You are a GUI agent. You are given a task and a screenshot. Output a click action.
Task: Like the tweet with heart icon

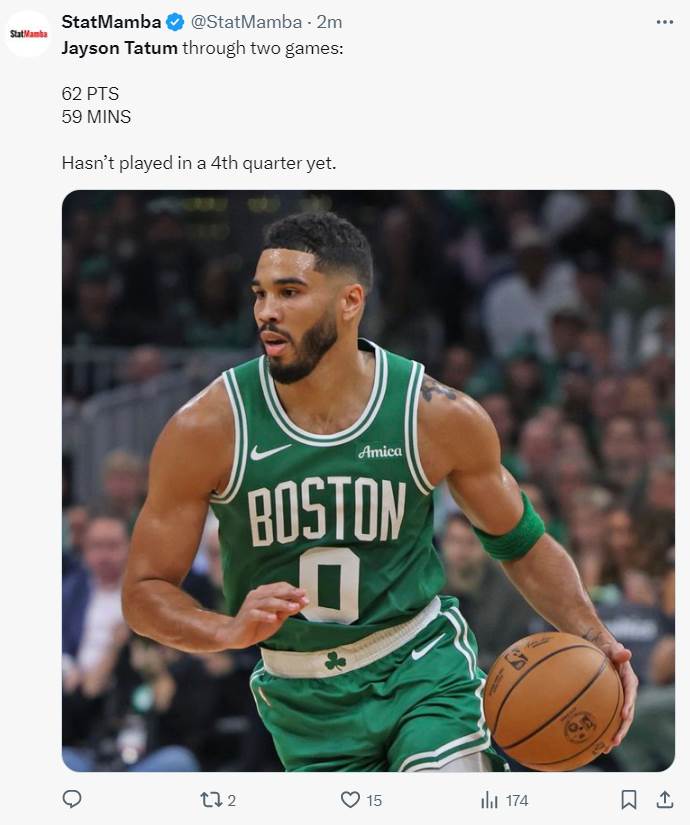point(350,800)
